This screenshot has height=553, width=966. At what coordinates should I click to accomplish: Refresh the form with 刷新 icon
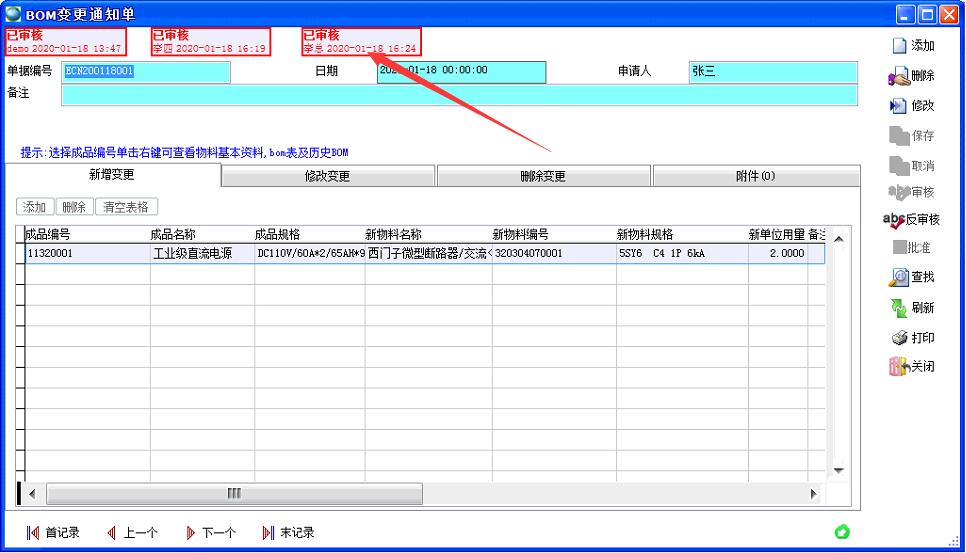(899, 308)
